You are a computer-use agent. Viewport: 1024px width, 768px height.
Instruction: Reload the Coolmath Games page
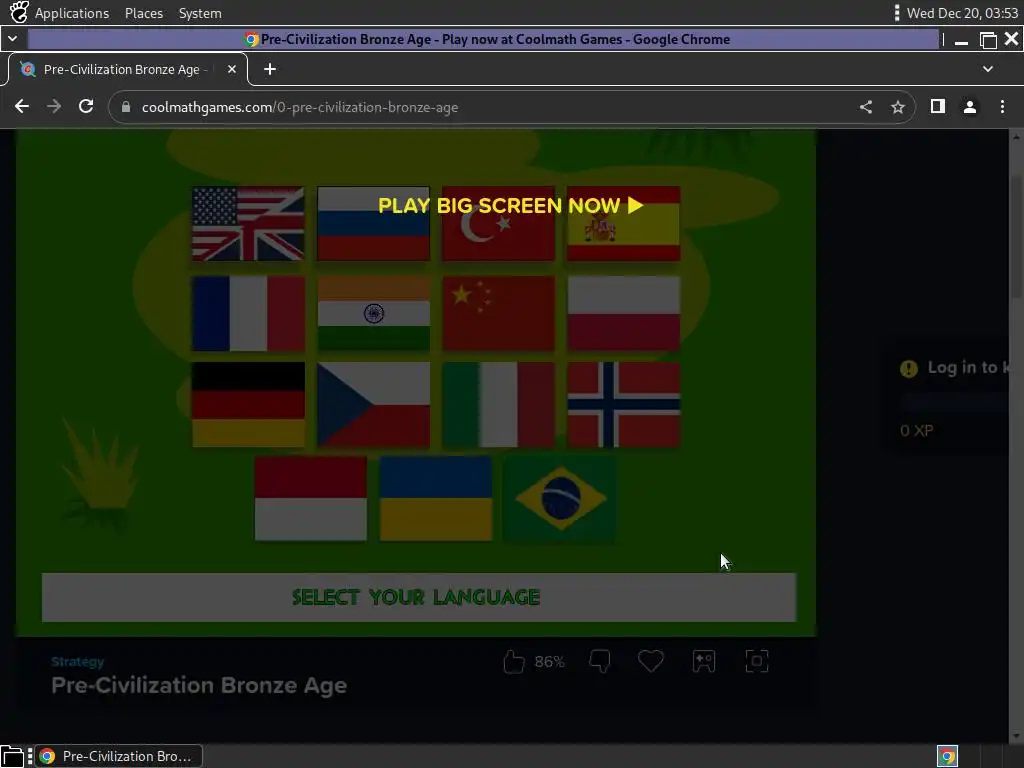[x=86, y=106]
